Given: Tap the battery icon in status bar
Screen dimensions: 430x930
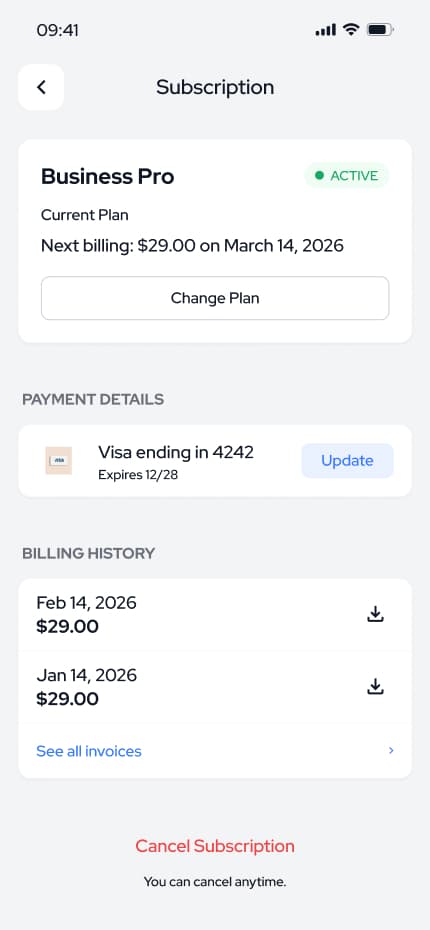Looking at the screenshot, I should pyautogui.click(x=380, y=30).
